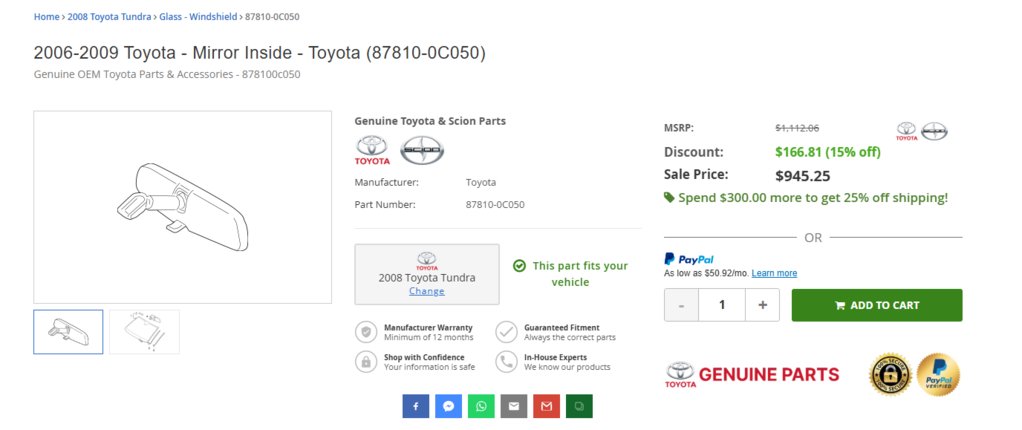Share via Facebook Messenger icon

click(x=449, y=406)
